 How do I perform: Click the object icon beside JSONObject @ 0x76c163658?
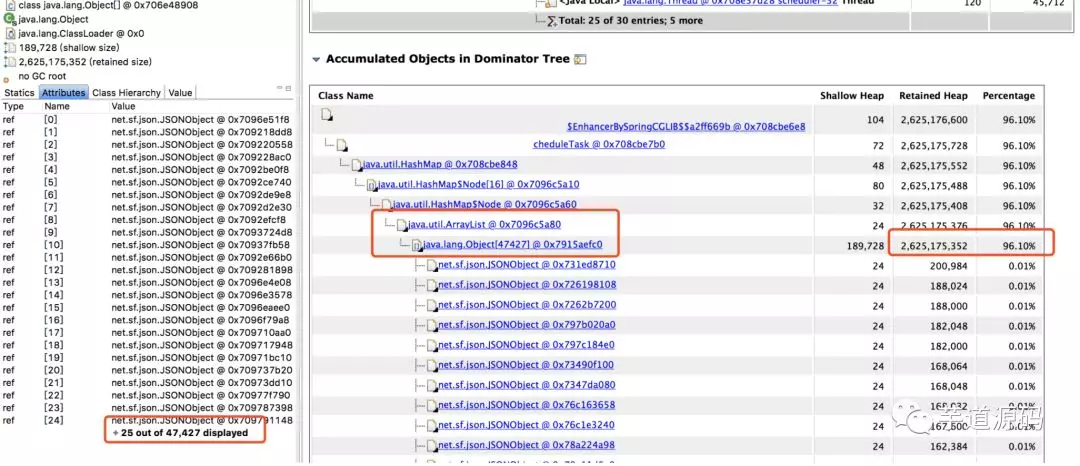pyautogui.click(x=431, y=405)
